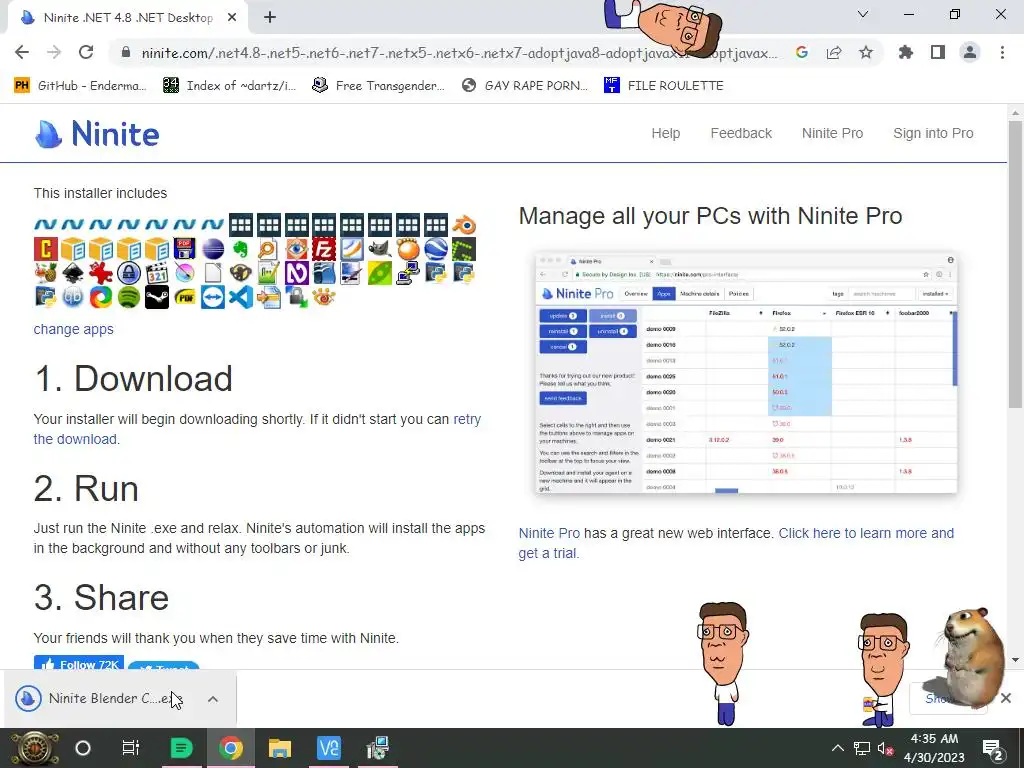Reload the current page

(x=86, y=52)
